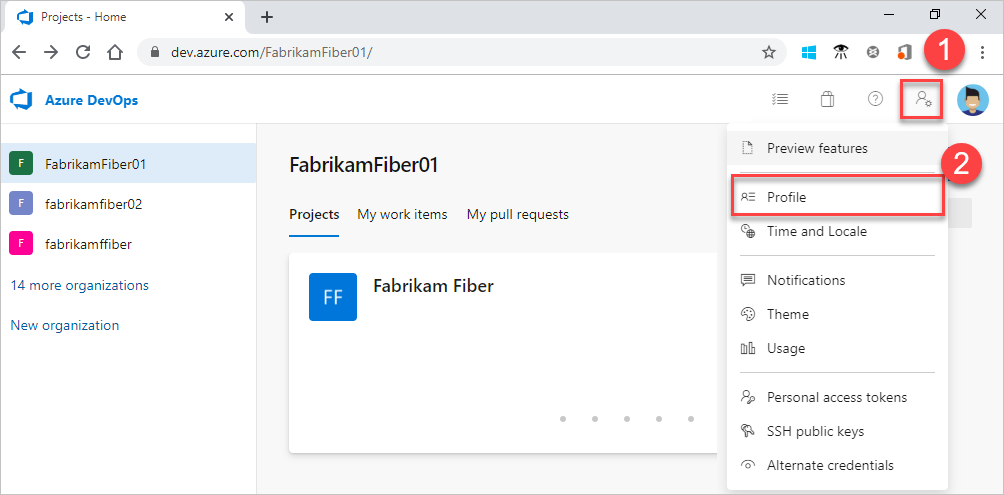Open the Marketplace shopping bag icon
Viewport: 1004px width, 495px height.
[x=827, y=99]
